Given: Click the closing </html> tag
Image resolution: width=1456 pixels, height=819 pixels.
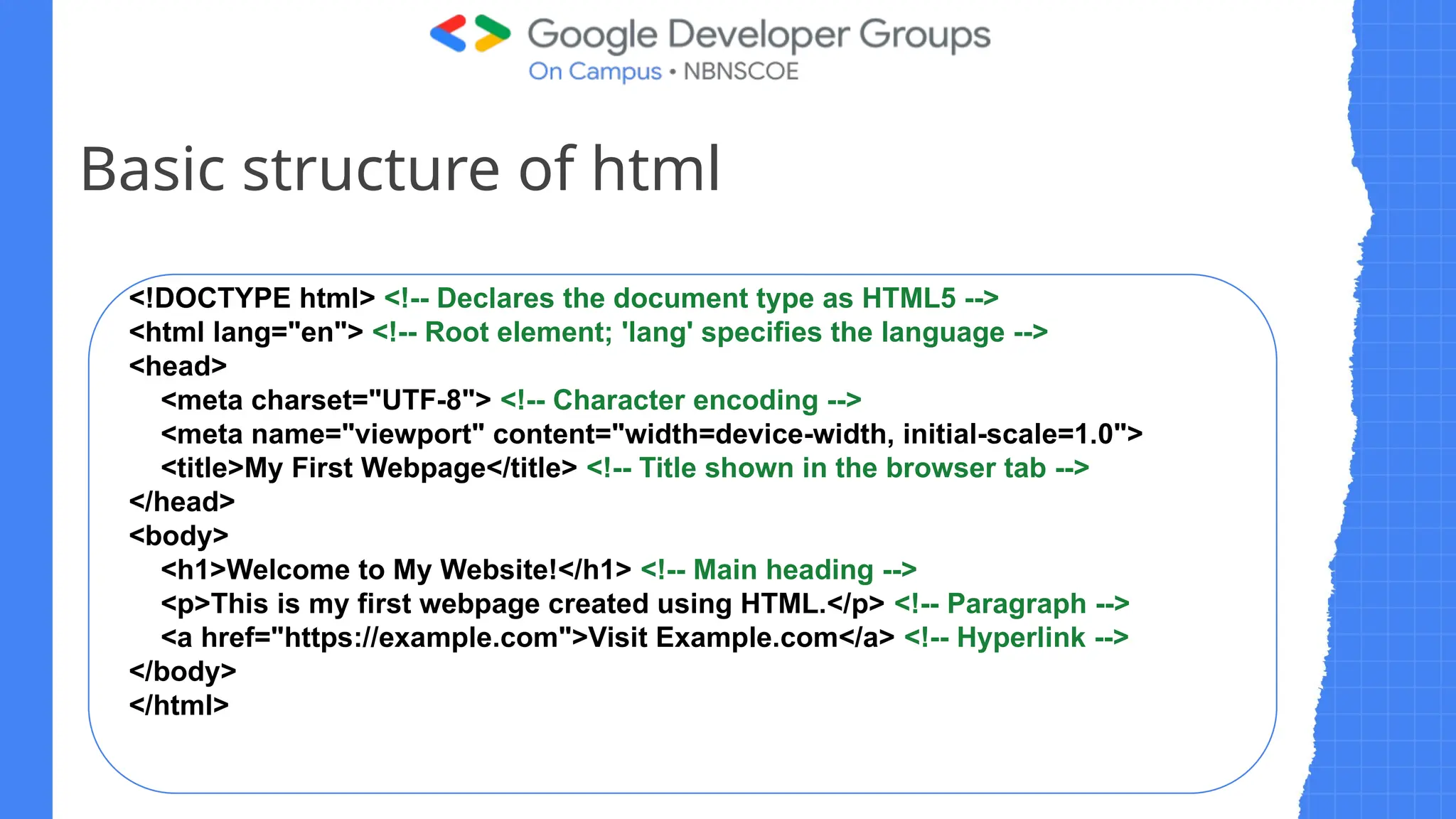Looking at the screenshot, I should tap(178, 705).
